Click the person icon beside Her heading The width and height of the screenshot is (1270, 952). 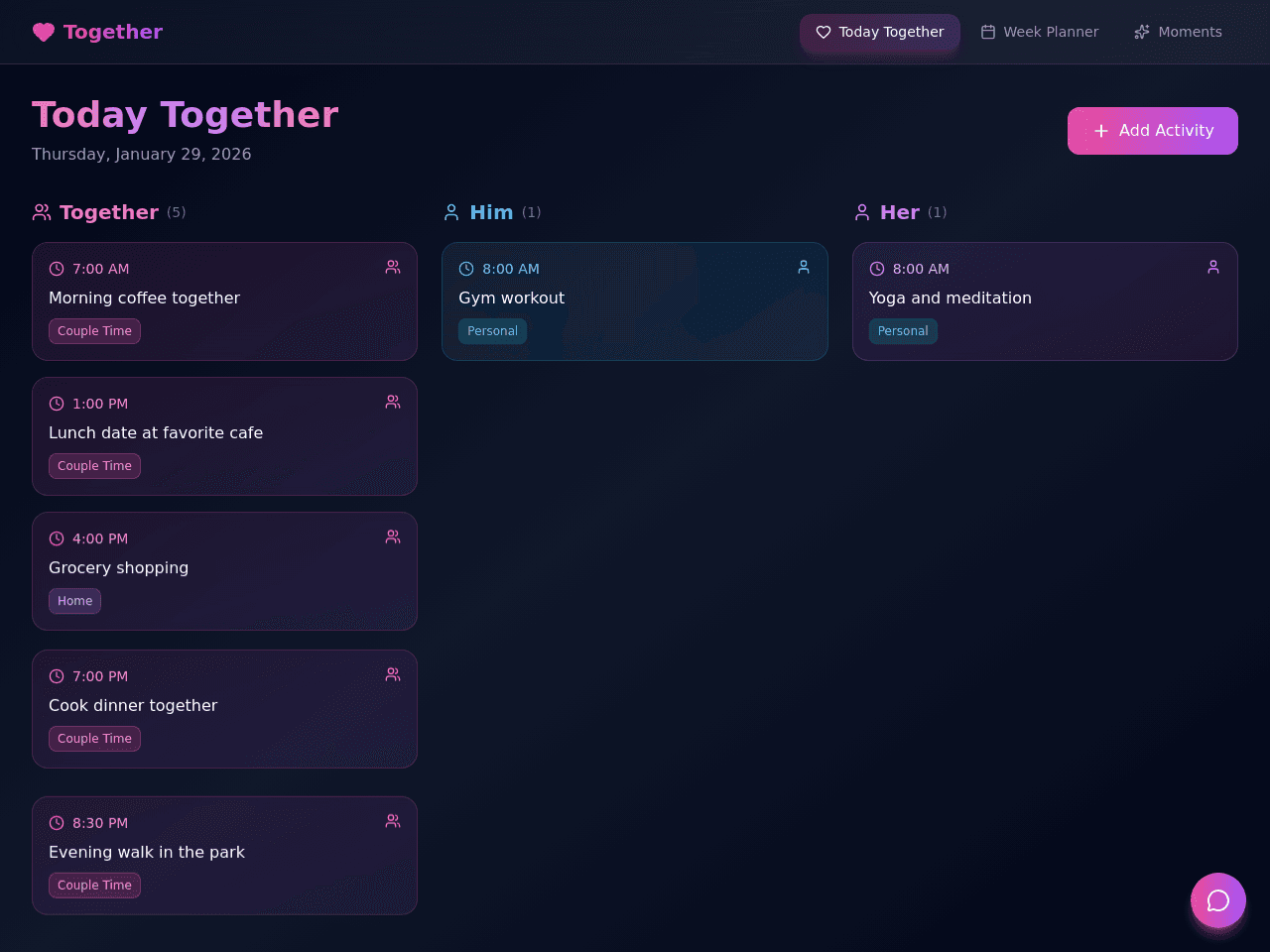click(x=862, y=212)
